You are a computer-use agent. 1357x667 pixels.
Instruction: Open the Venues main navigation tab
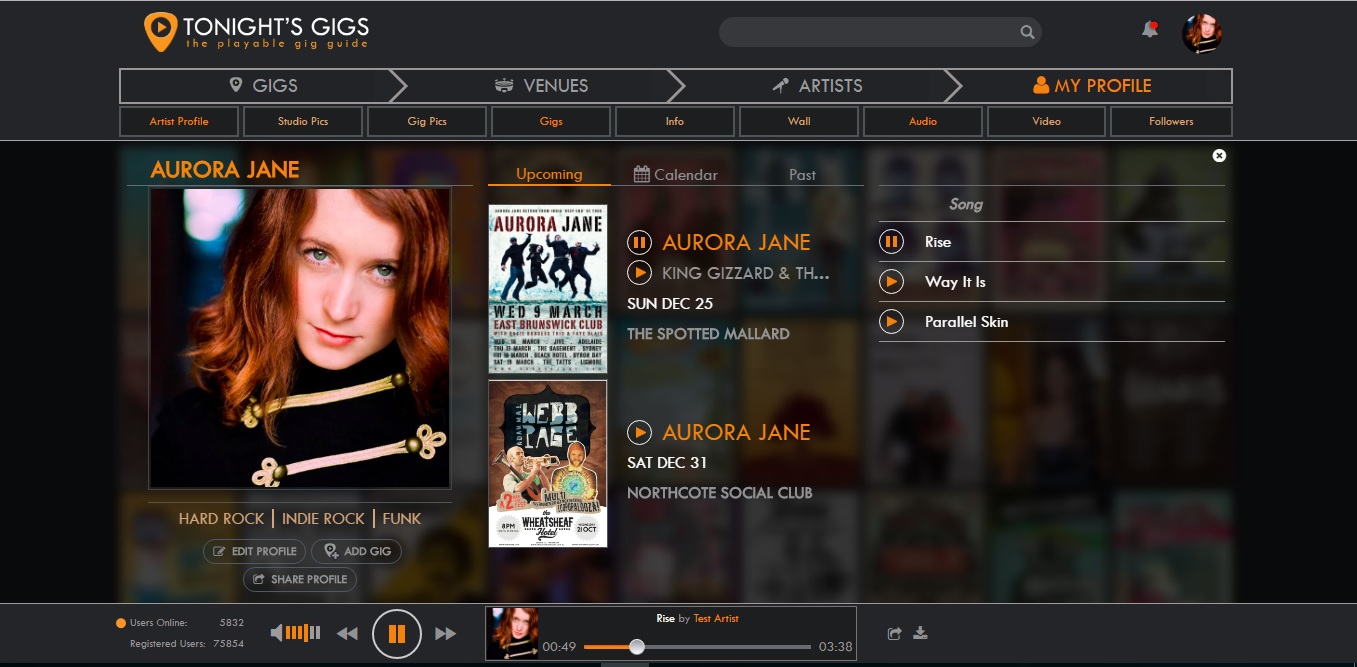[x=541, y=86]
